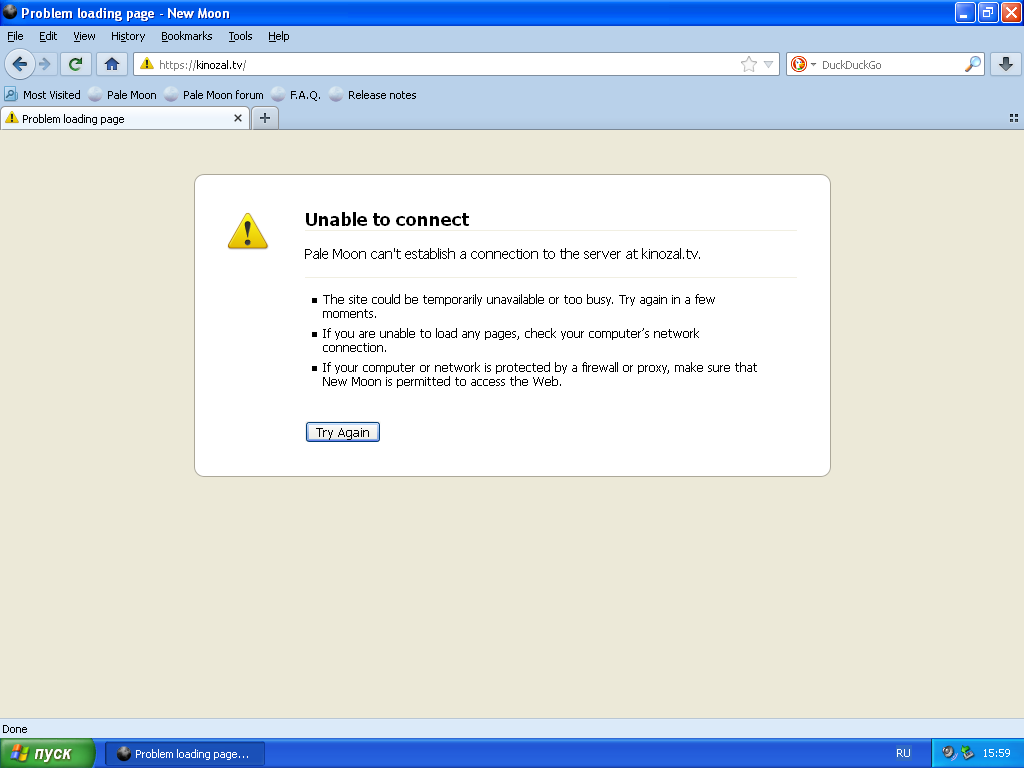Screen dimensions: 1024x768
Task: Open the File menu
Action: [15, 36]
